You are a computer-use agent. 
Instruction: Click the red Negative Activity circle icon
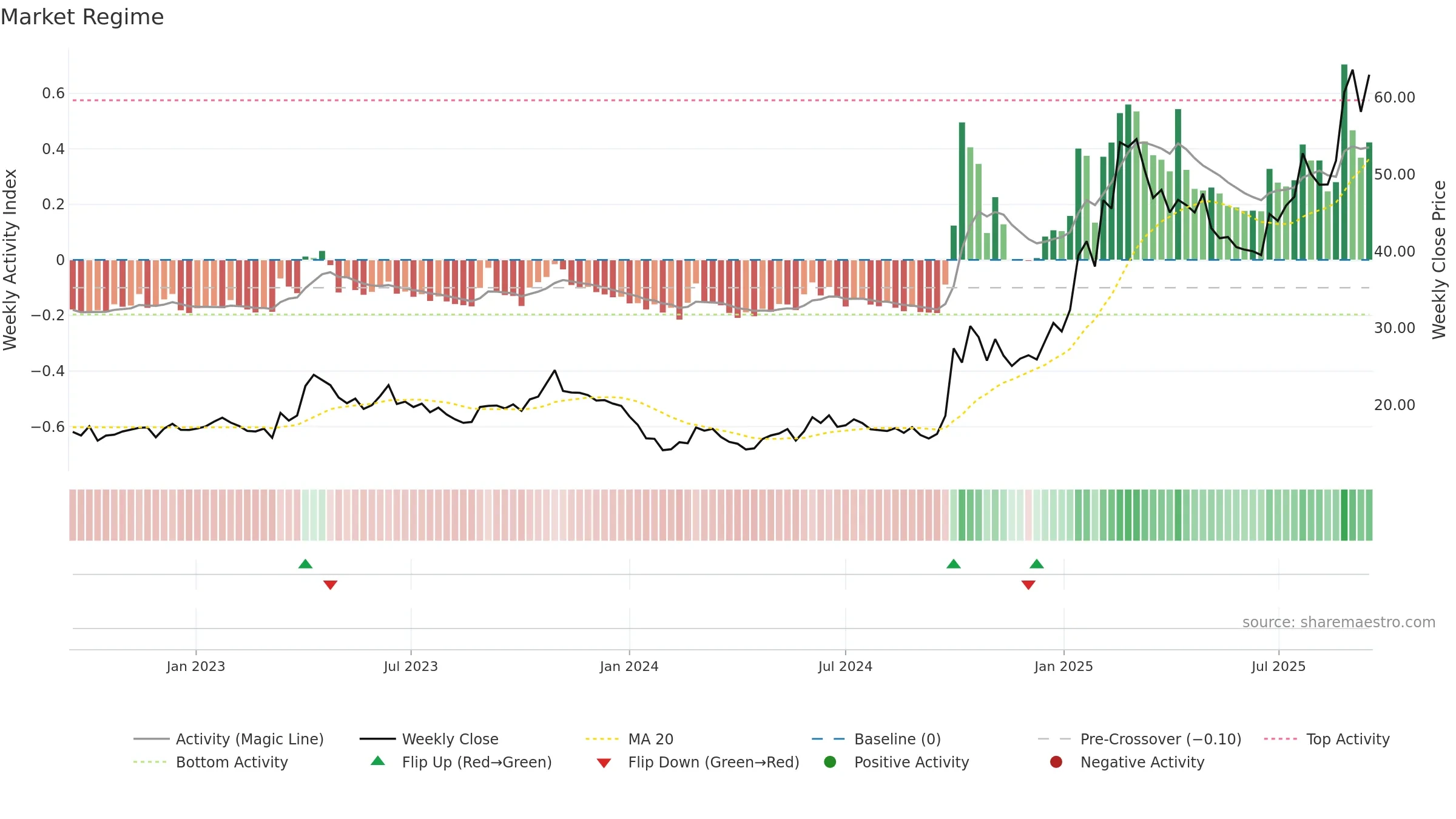point(1056,762)
